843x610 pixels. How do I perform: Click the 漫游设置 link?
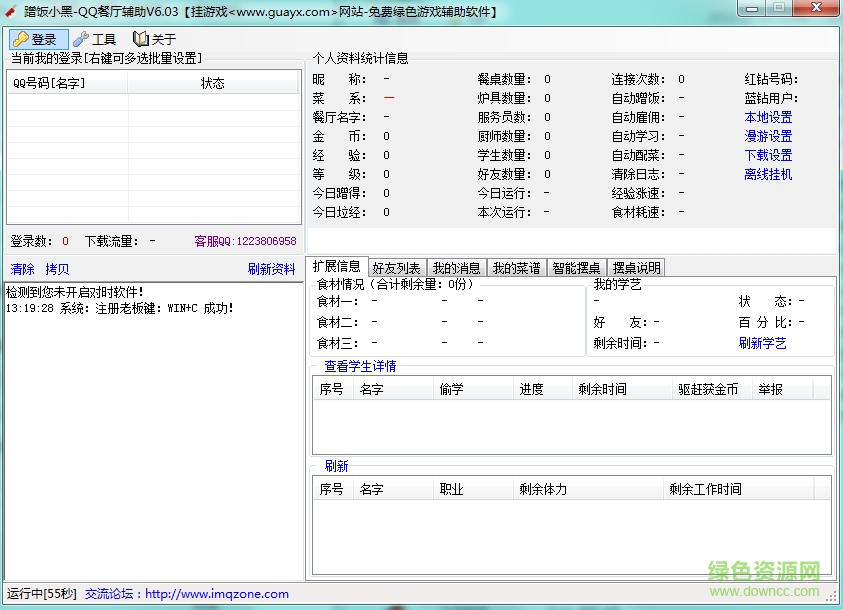tap(768, 136)
